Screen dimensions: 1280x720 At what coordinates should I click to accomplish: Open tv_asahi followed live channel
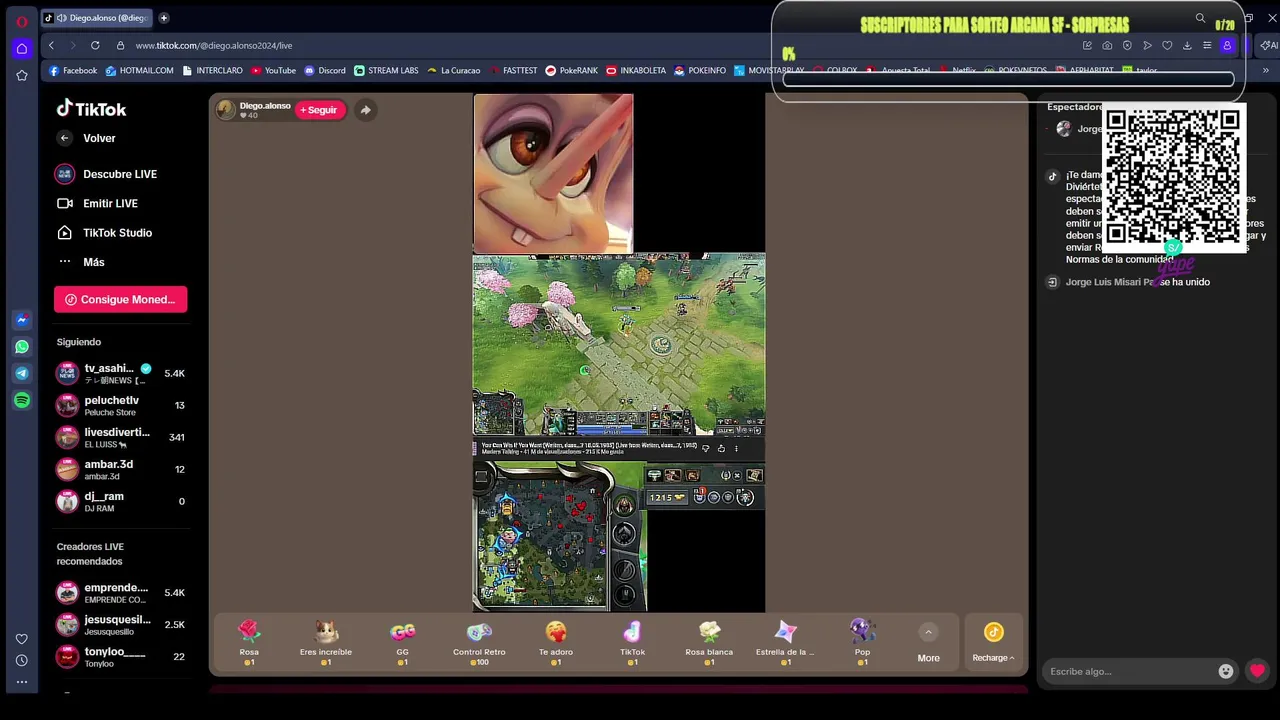(120, 373)
